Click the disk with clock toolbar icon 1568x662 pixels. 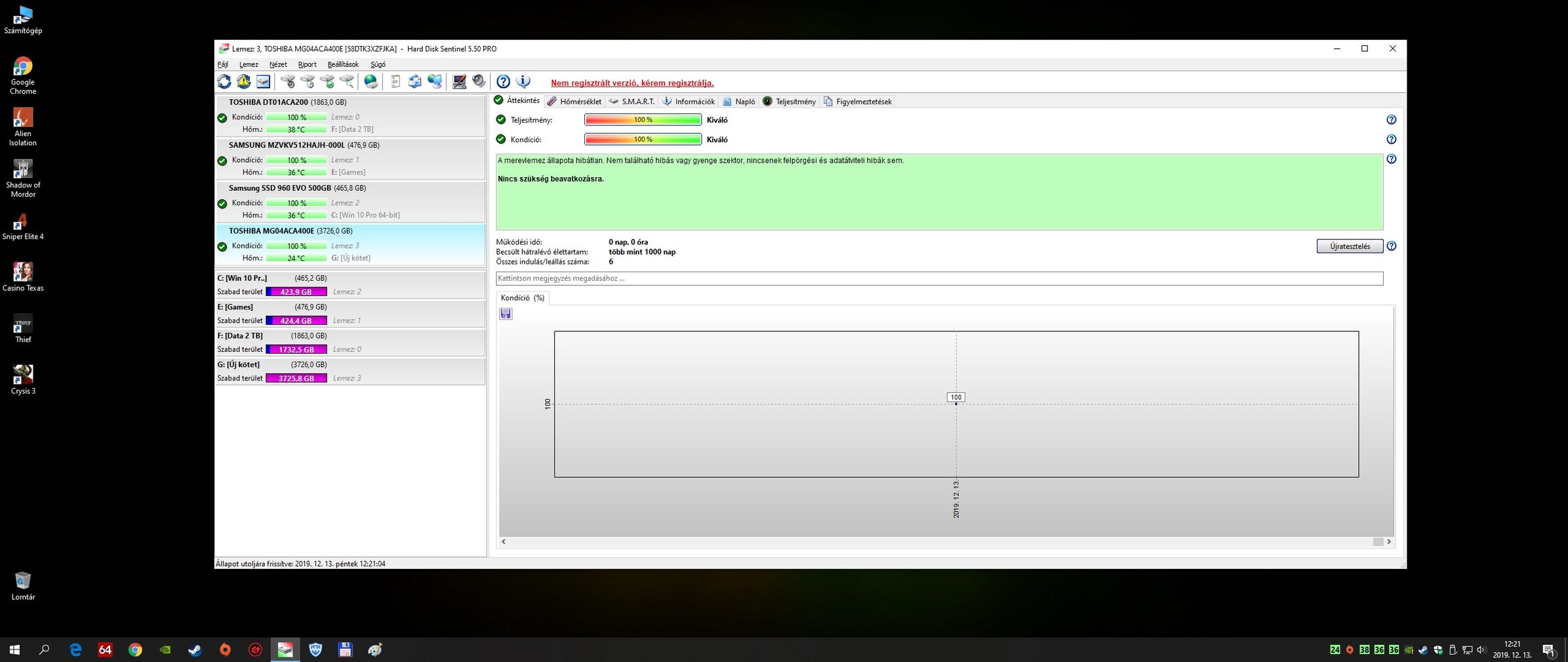click(x=308, y=81)
